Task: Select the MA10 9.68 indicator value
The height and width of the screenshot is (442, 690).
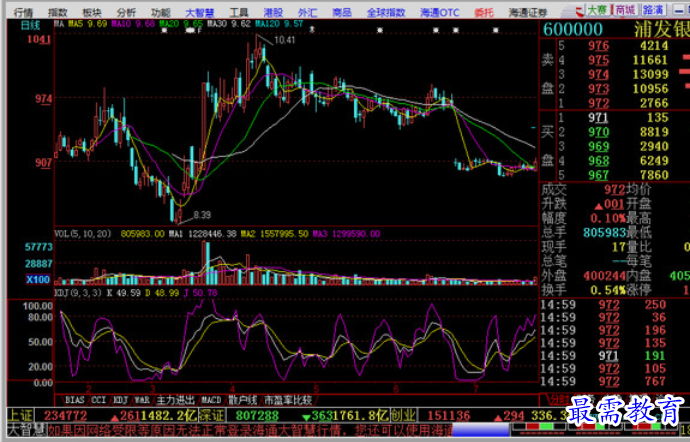Action: 134,24
